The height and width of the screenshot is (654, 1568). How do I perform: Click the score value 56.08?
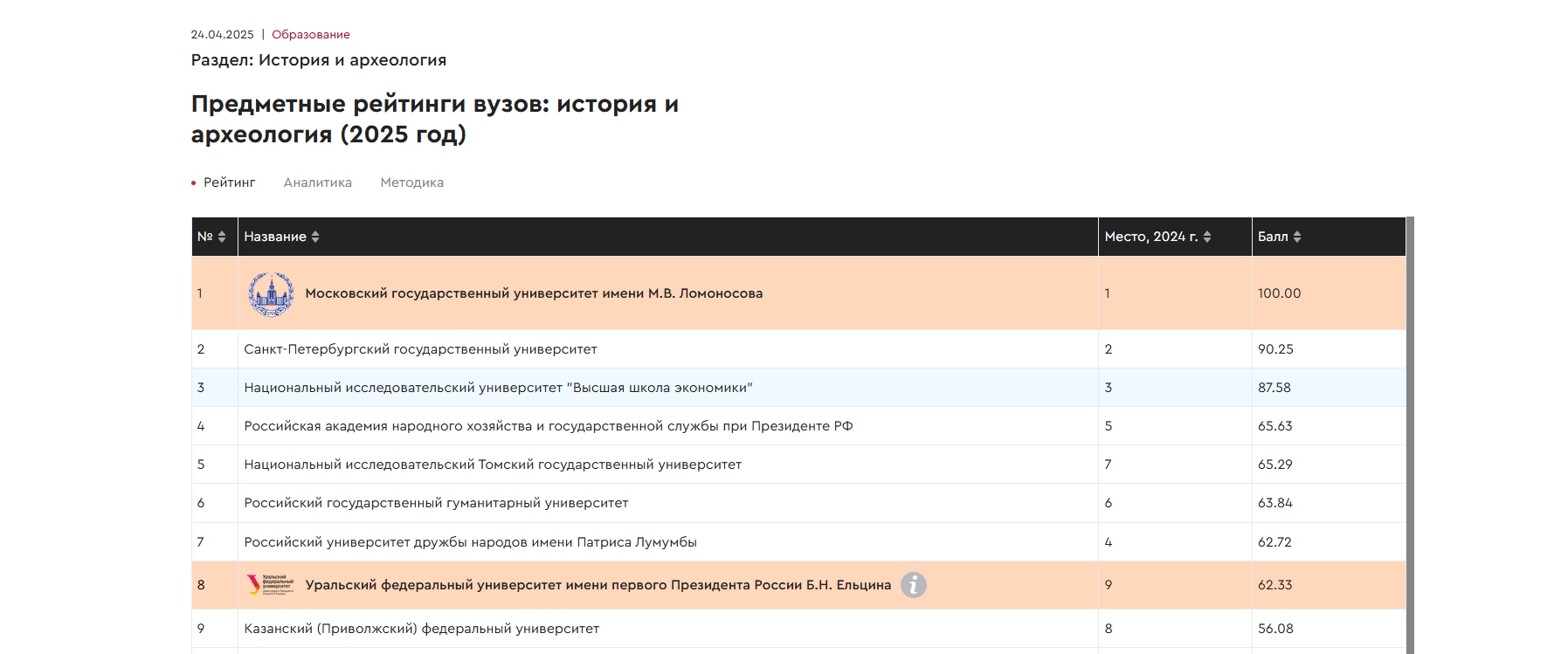pyautogui.click(x=1275, y=629)
